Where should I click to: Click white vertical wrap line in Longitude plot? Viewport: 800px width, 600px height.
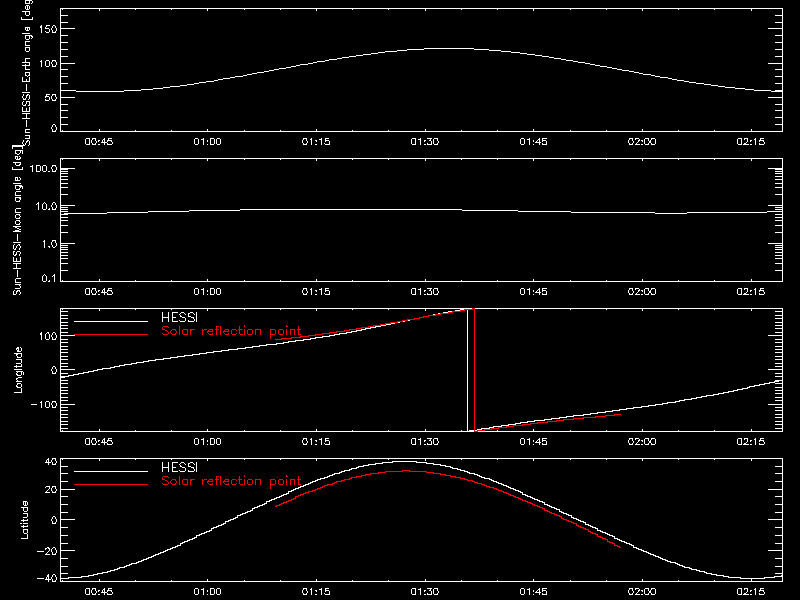[467, 370]
